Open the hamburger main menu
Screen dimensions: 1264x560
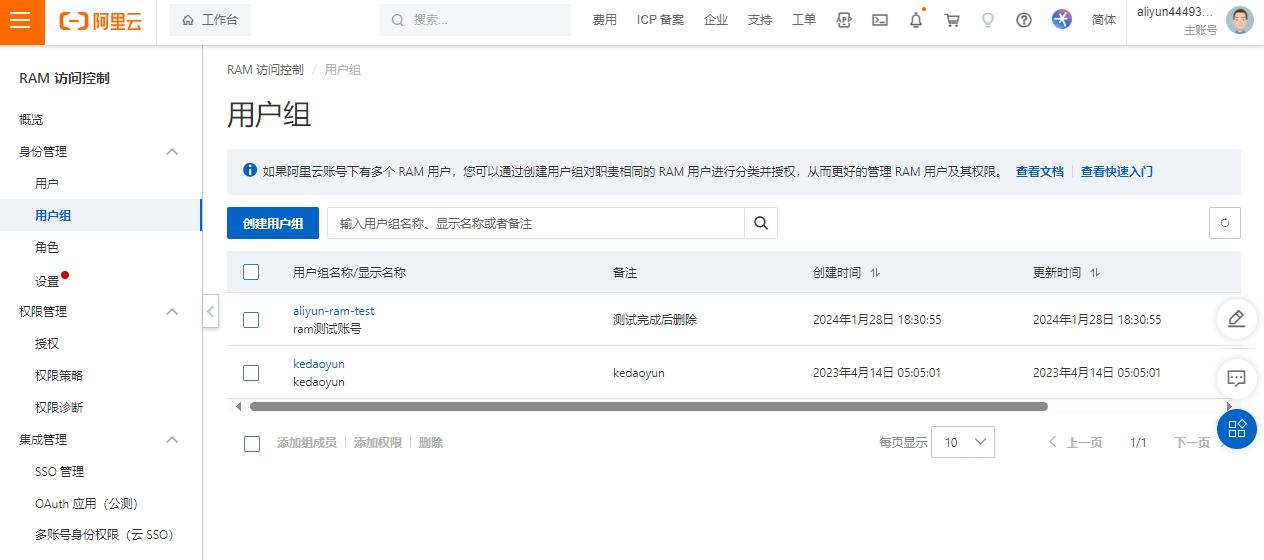tap(22, 22)
